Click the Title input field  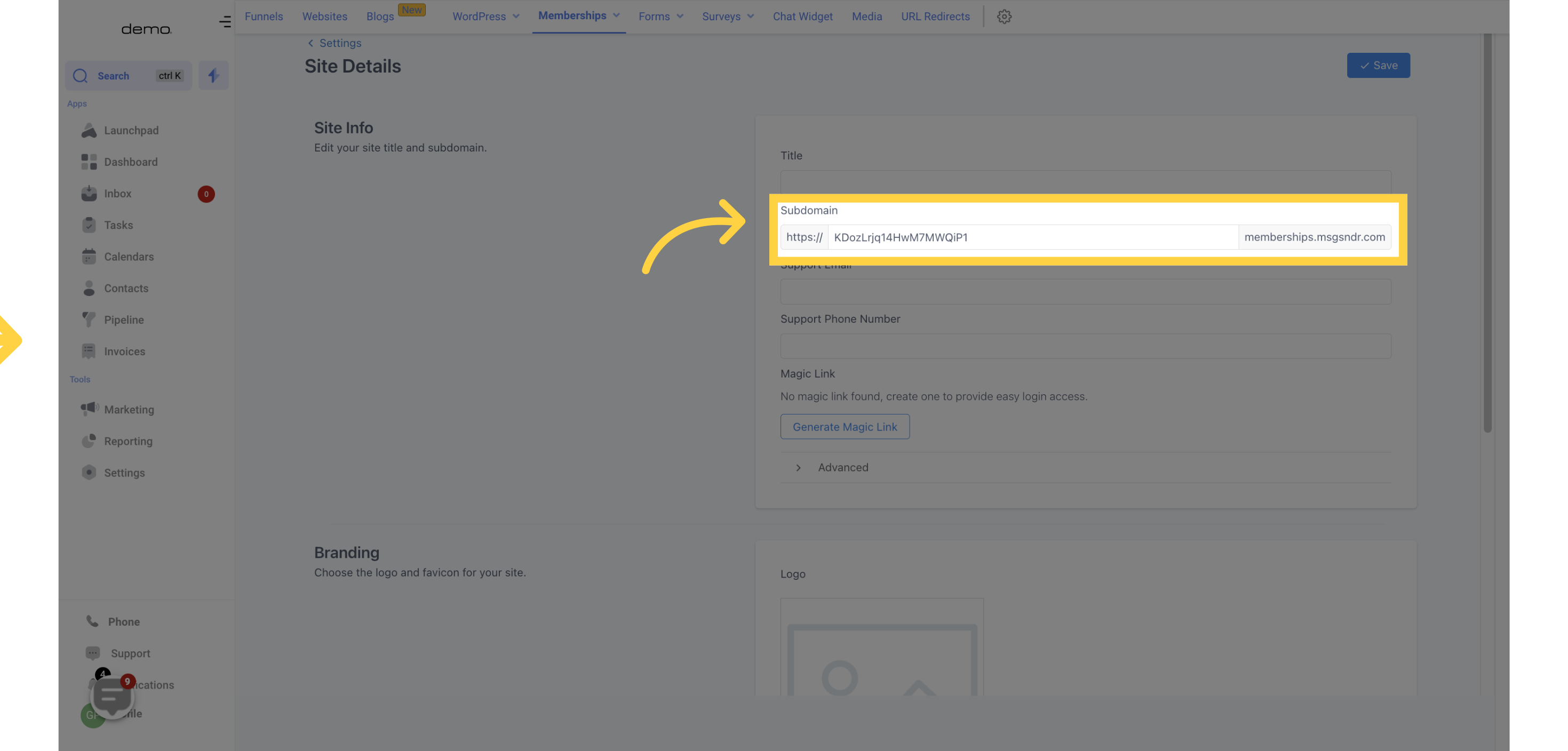tap(1086, 182)
